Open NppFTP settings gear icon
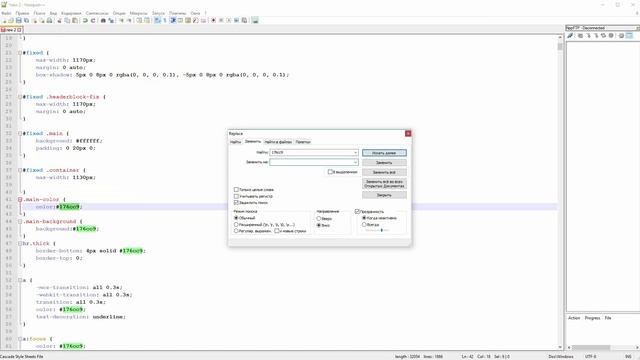 621,36
